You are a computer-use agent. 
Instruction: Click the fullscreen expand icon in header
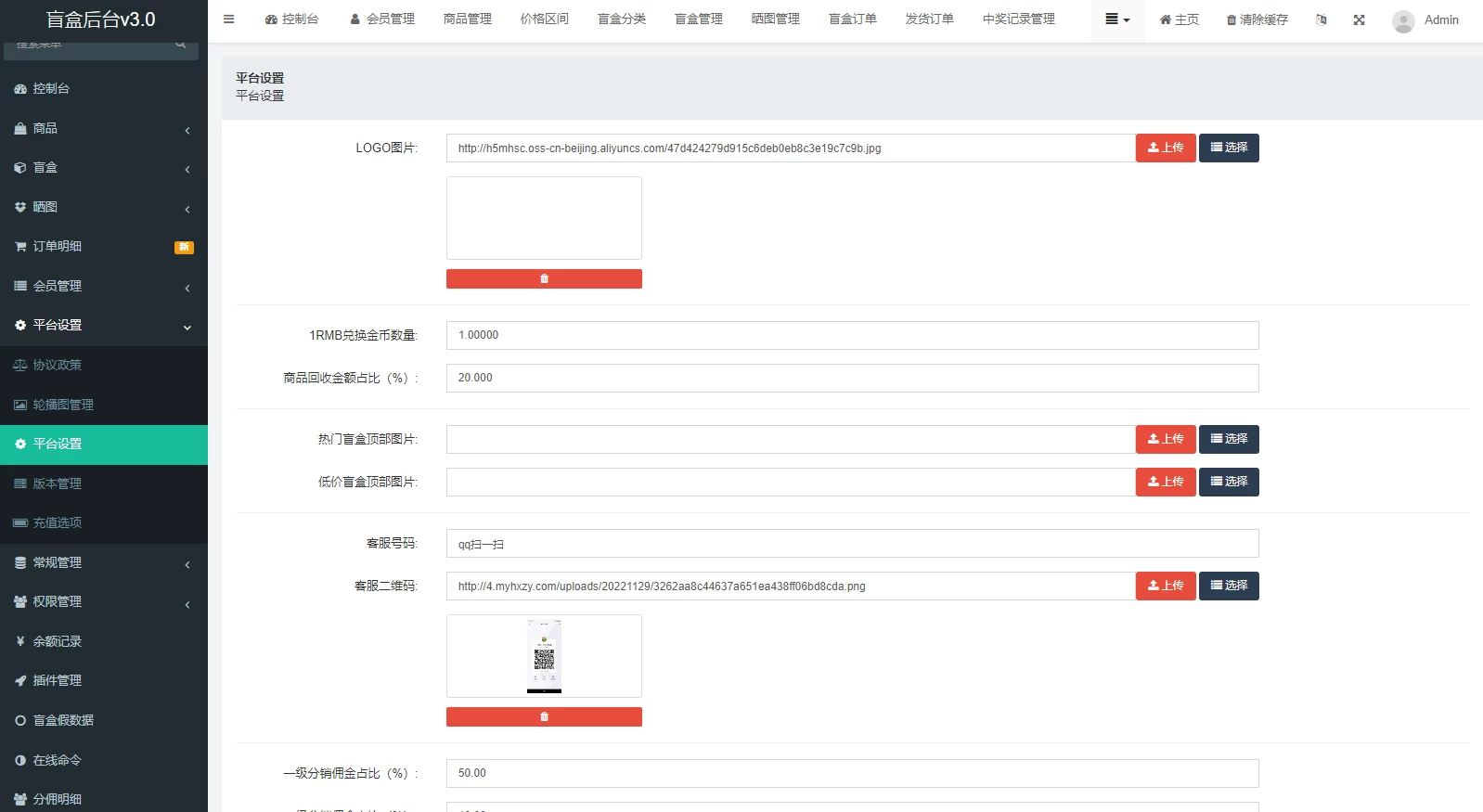pyautogui.click(x=1359, y=19)
